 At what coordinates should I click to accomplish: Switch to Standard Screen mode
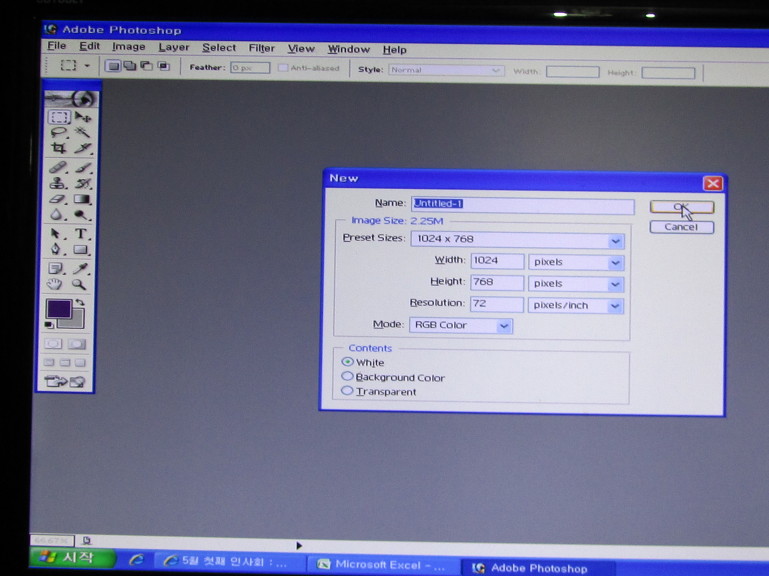coord(49,363)
